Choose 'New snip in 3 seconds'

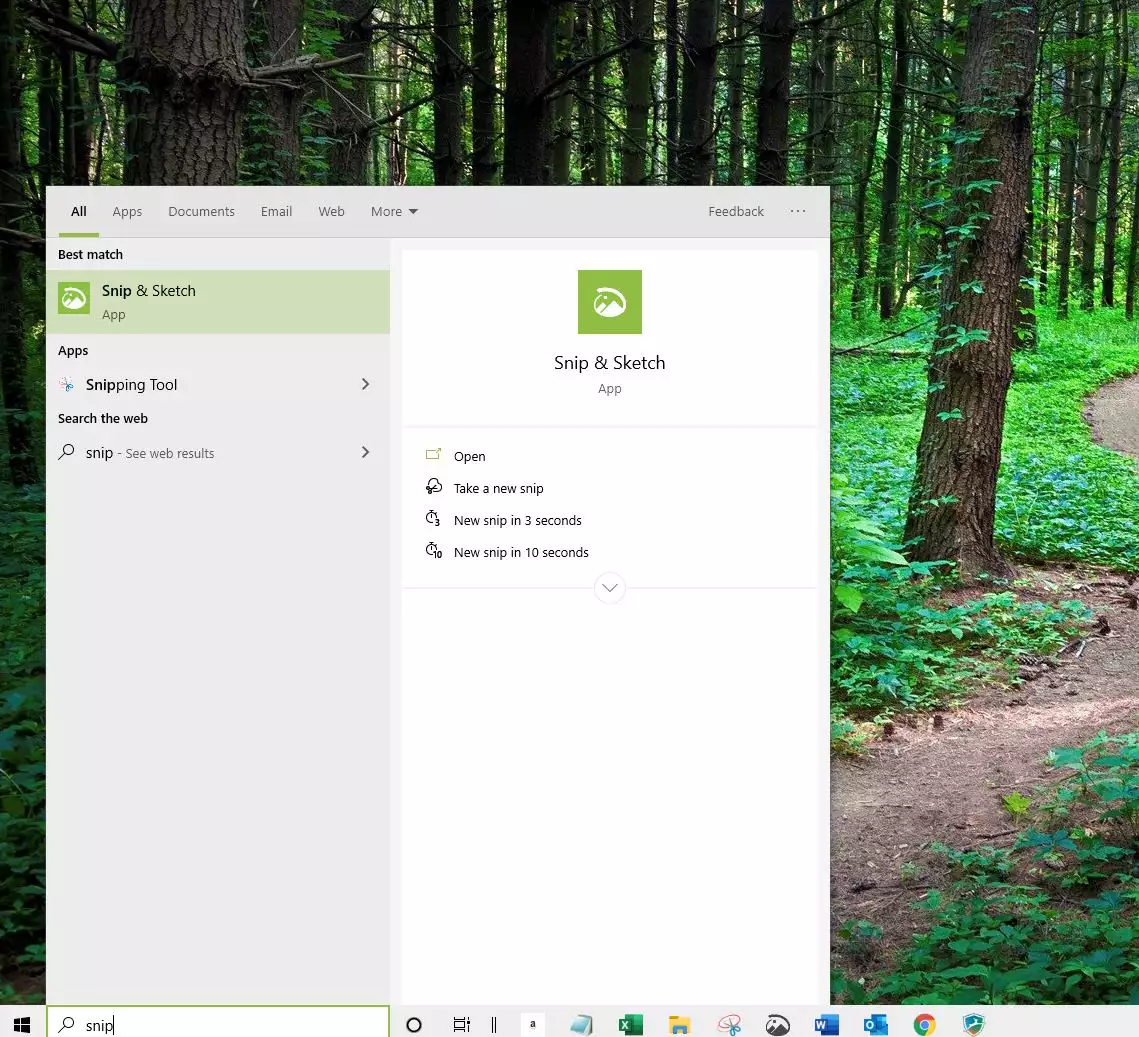click(518, 520)
